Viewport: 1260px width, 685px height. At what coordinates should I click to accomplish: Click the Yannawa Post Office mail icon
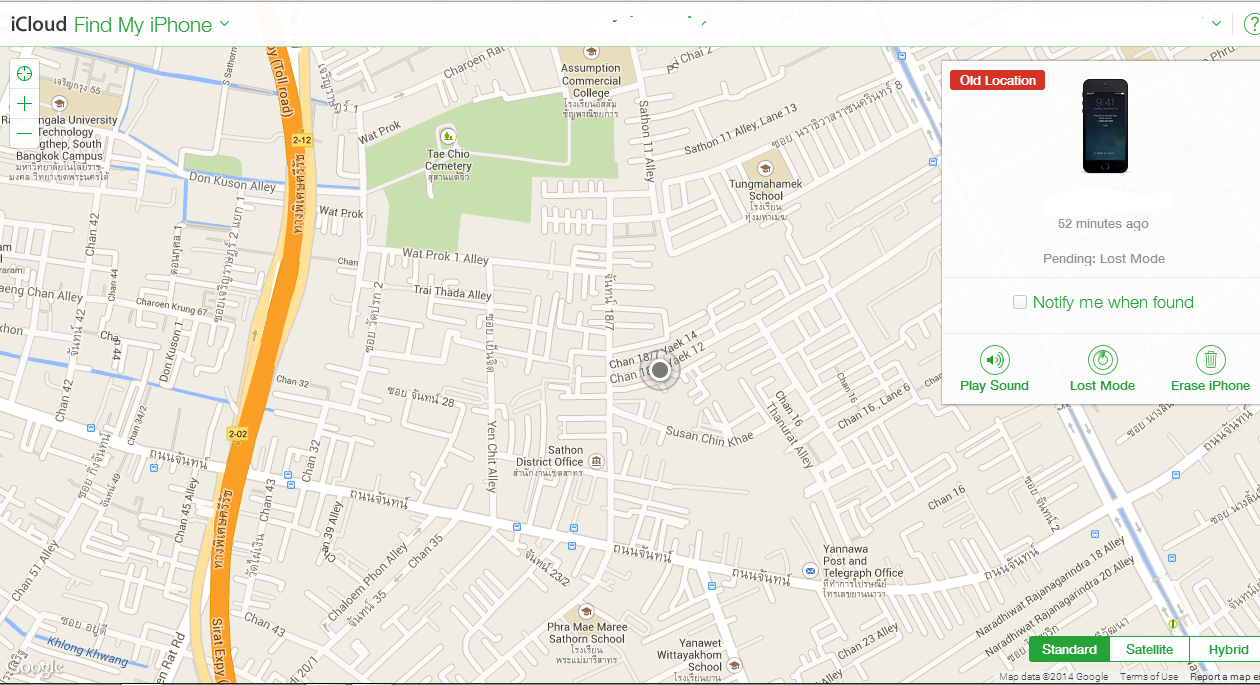[809, 570]
